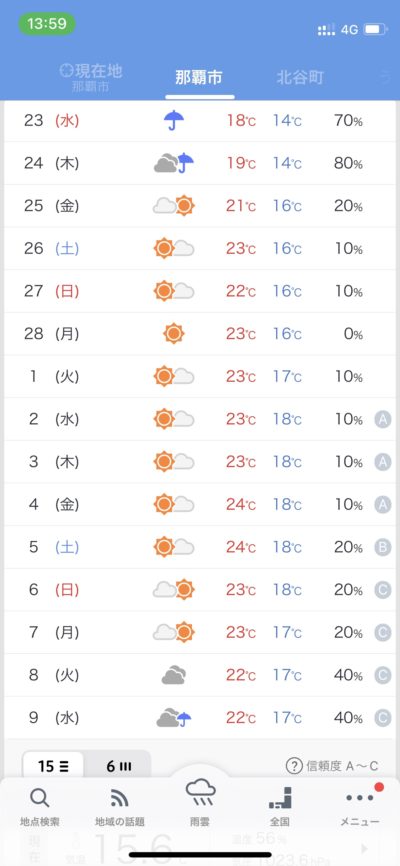Tap the 信頼度 A〜C help question icon
Screen dimensions: 400x866
[293, 765]
